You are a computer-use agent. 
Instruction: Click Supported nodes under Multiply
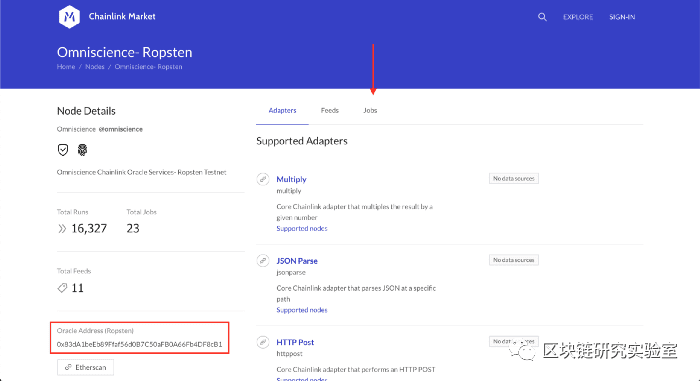302,228
